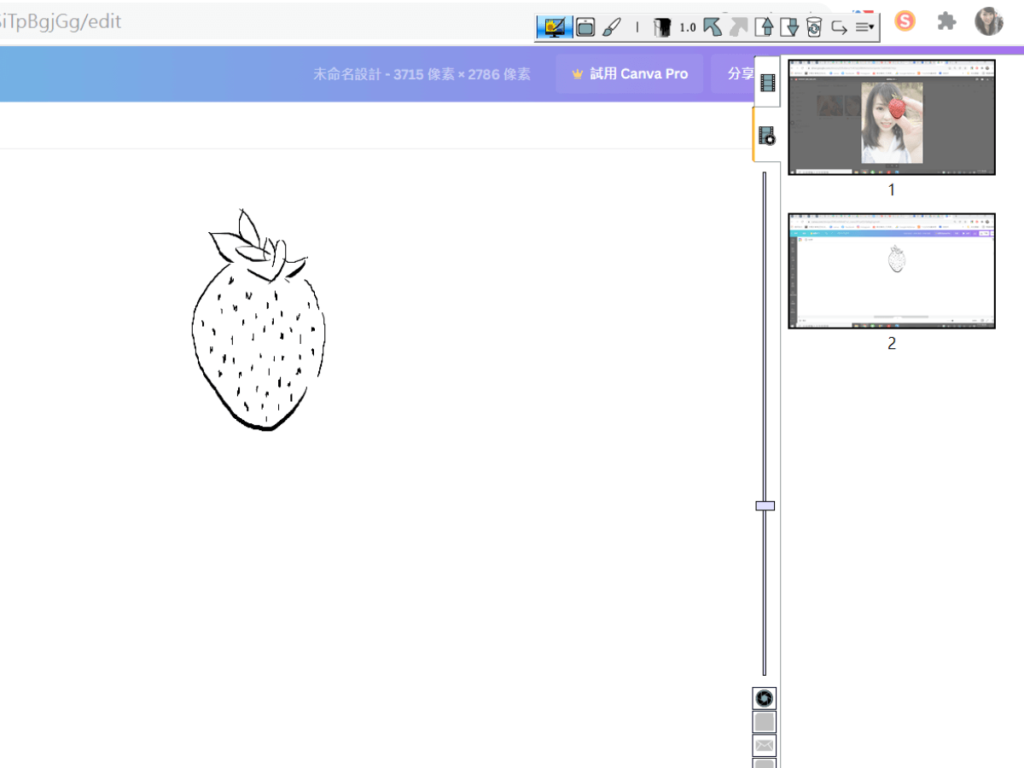Image resolution: width=1024 pixels, height=768 pixels.
Task: Select the filmstrip tab icon
Action: [768, 82]
